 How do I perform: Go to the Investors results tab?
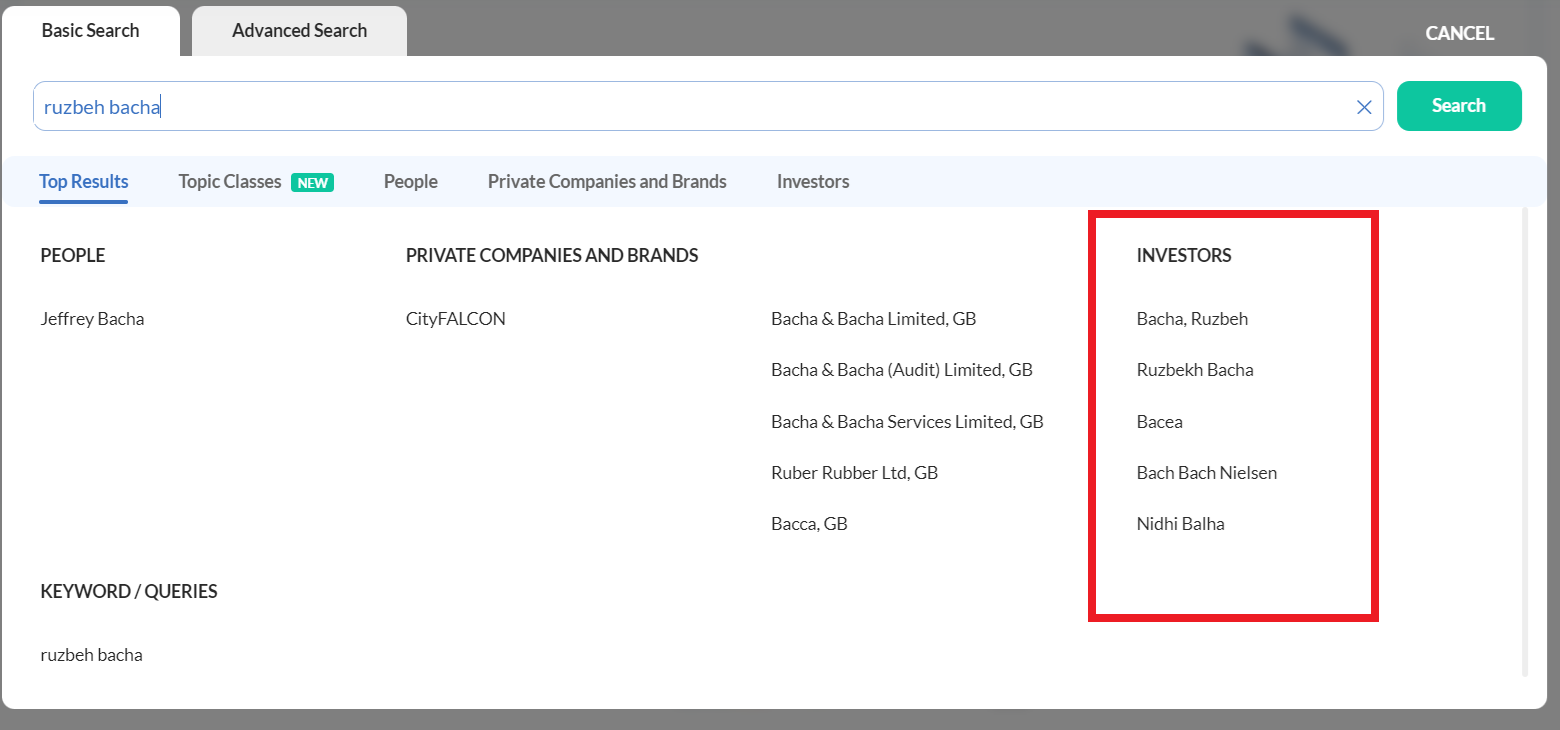812,182
